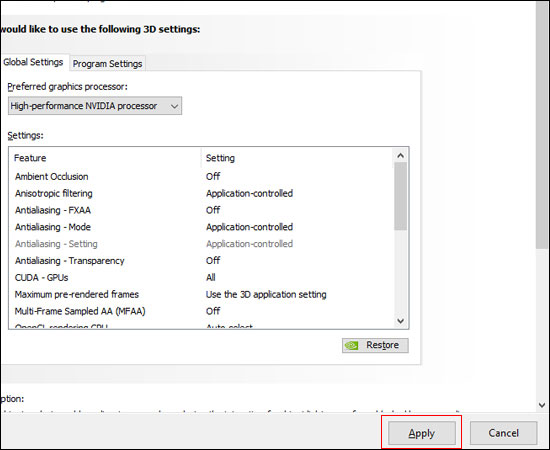Select Multi-Frame Sampled AA (MFAA) row
Screen dimensions: 550x450
(202, 311)
